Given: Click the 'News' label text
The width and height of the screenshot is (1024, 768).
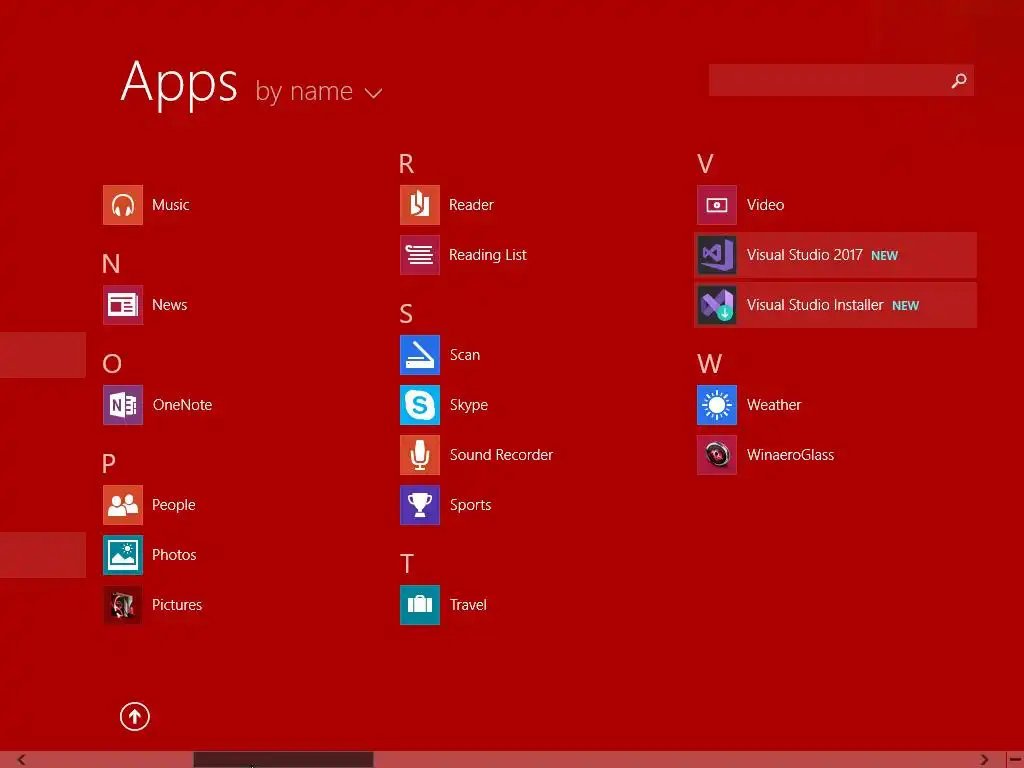Looking at the screenshot, I should [x=170, y=305].
